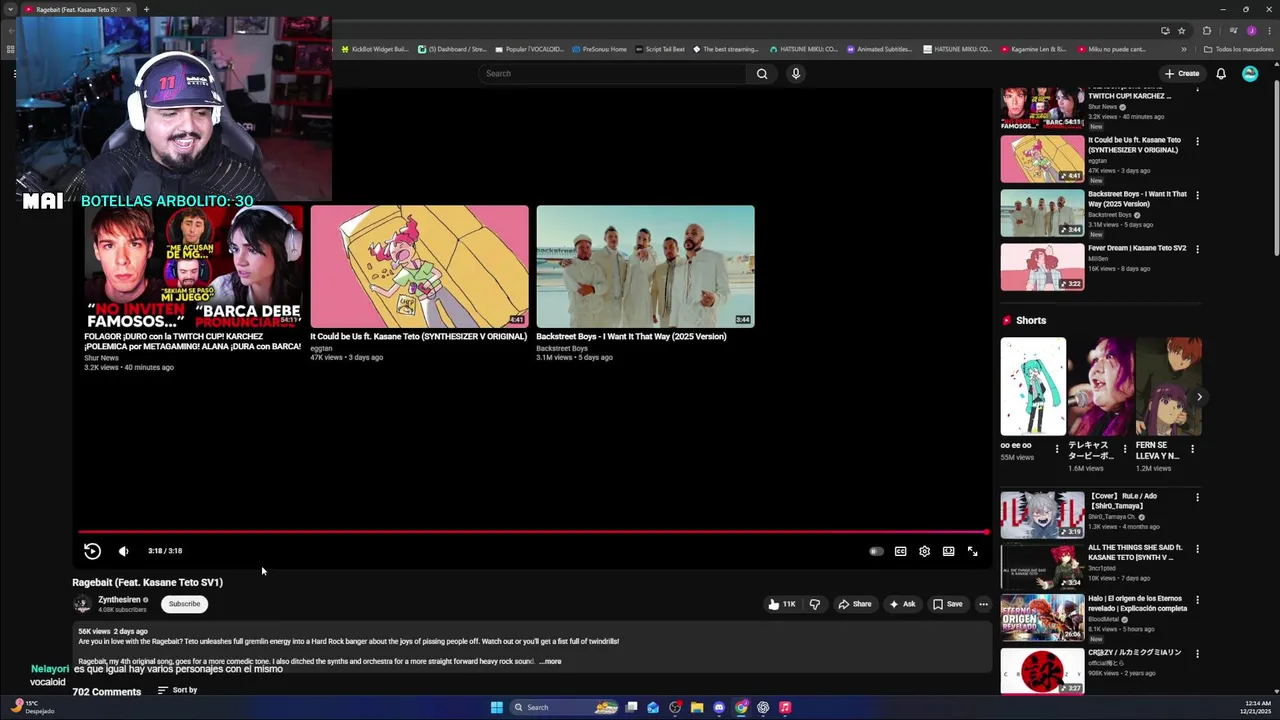The image size is (1280, 720).
Task: Open menu for ALL THE THINGS SHE SAID video
Action: click(1197, 549)
